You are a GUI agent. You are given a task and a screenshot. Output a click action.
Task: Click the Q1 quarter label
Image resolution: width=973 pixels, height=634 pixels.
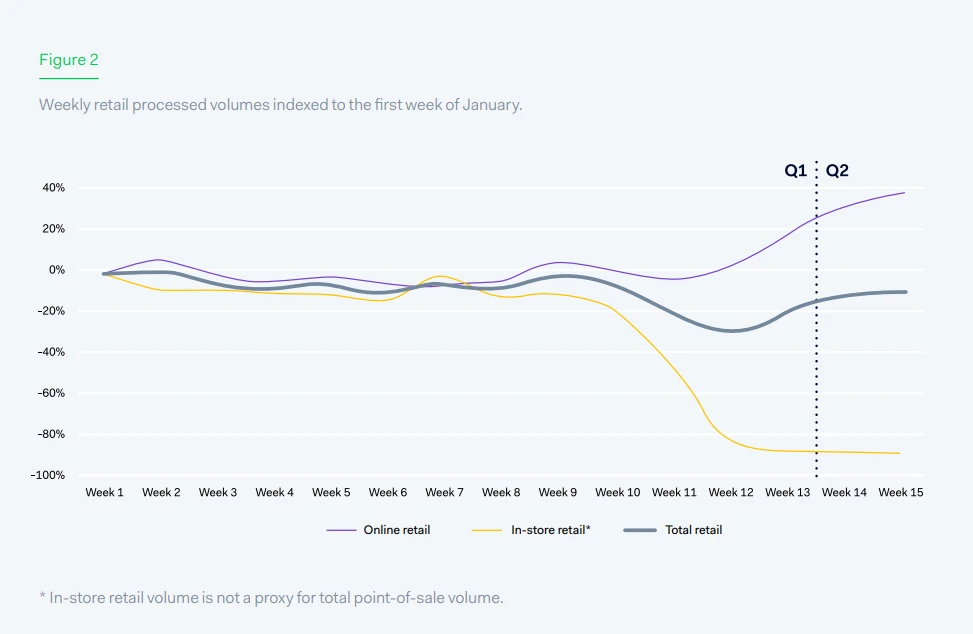click(795, 171)
